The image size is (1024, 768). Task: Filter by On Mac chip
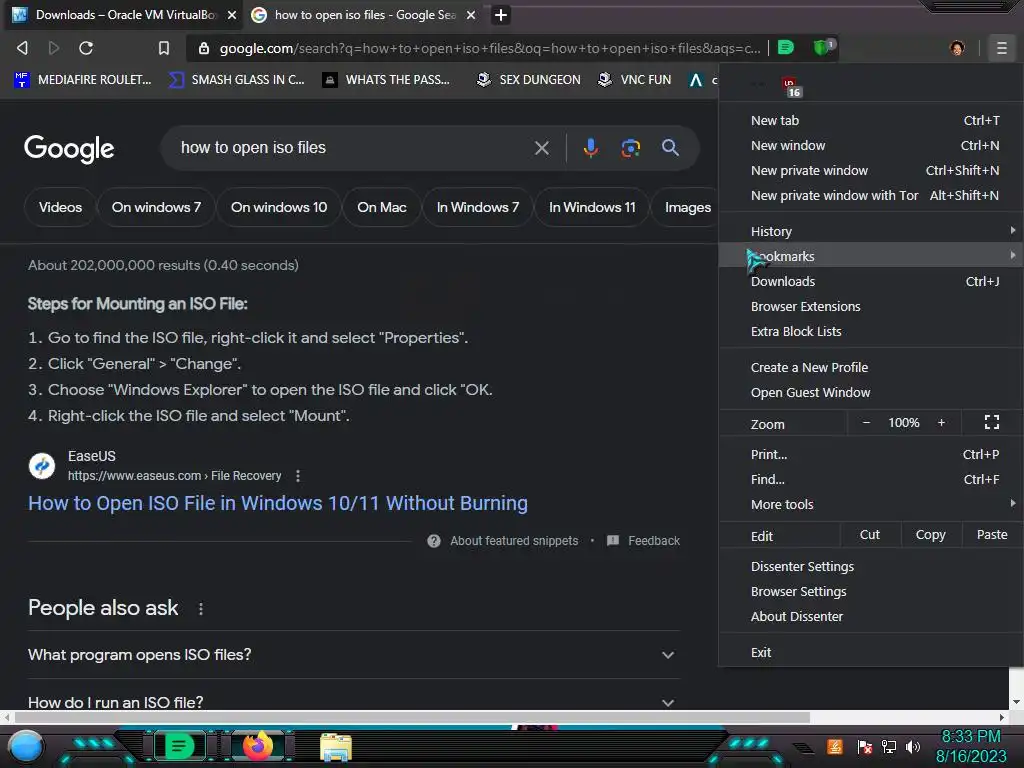(381, 207)
